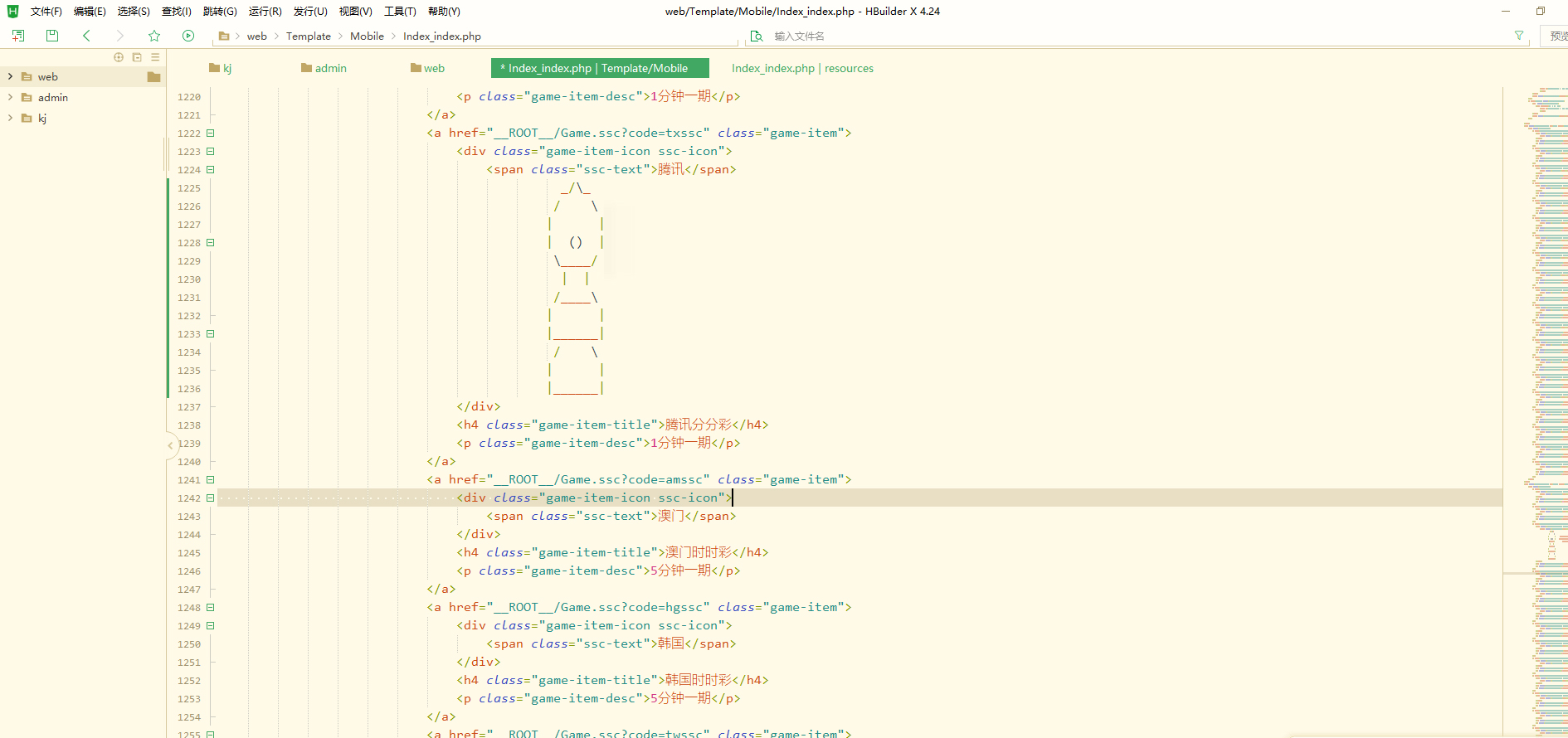Click Template in the breadcrumb path
The width and height of the screenshot is (1568, 738).
click(x=308, y=36)
